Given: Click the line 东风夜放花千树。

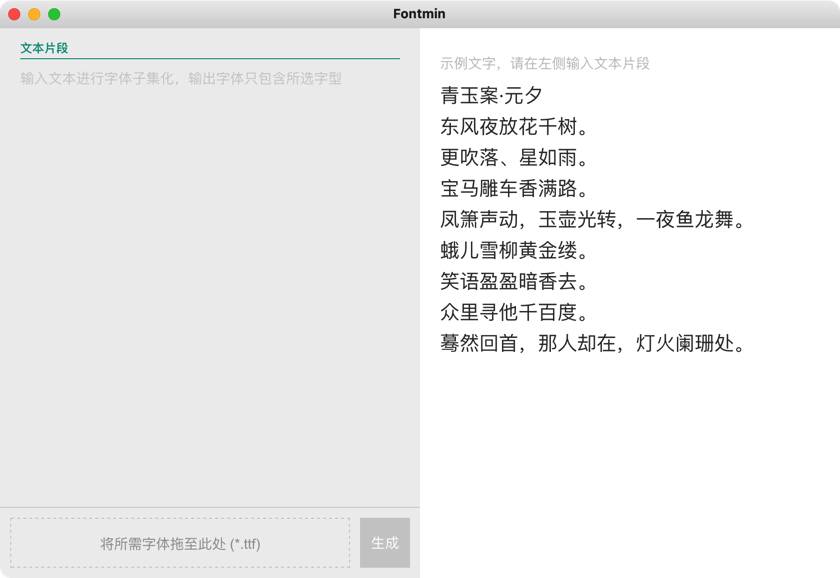Looking at the screenshot, I should pos(514,127).
